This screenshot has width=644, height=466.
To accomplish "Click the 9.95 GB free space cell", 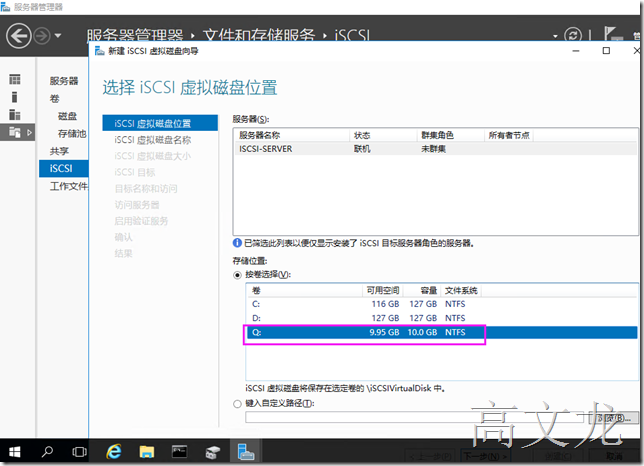I will [384, 332].
